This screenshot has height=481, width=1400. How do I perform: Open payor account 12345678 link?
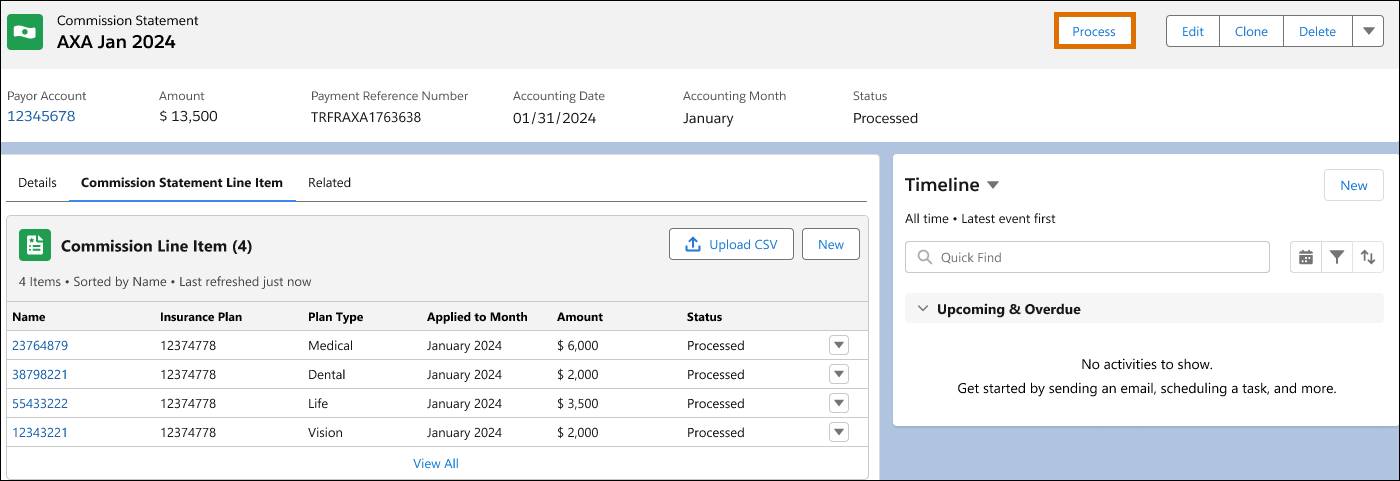(x=41, y=116)
